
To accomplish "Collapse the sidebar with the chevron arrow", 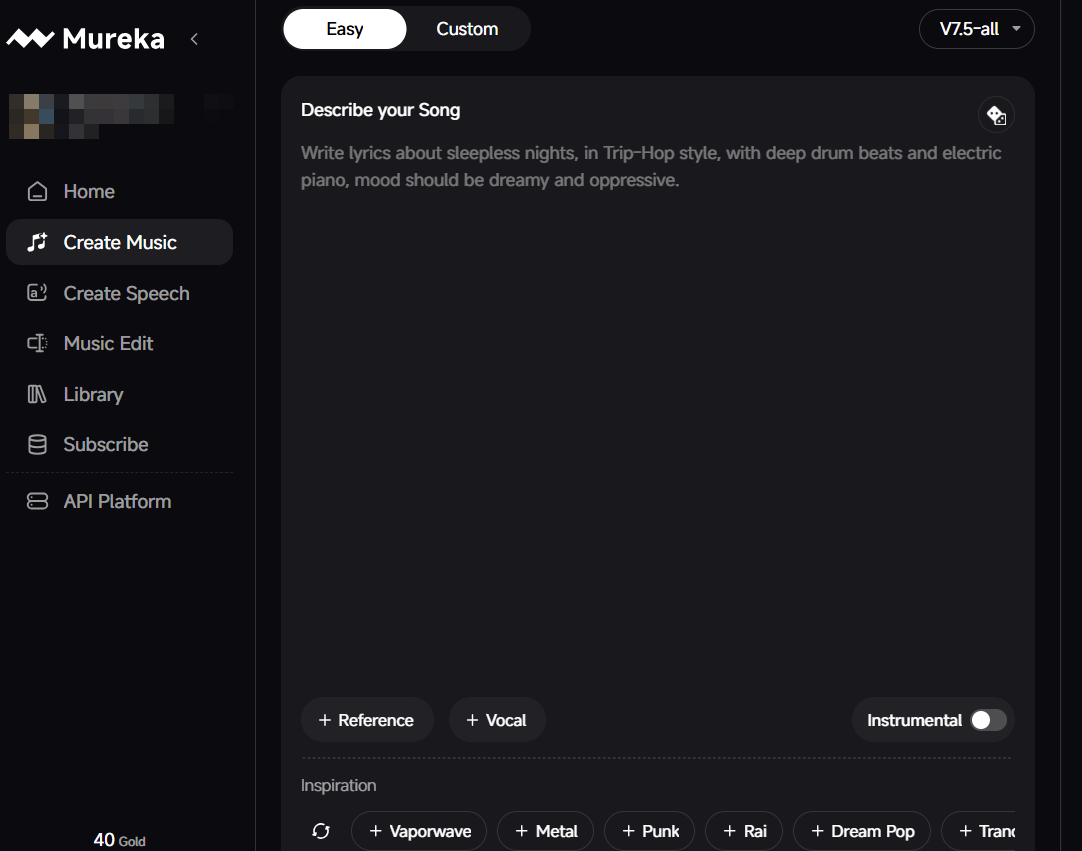I will point(195,39).
